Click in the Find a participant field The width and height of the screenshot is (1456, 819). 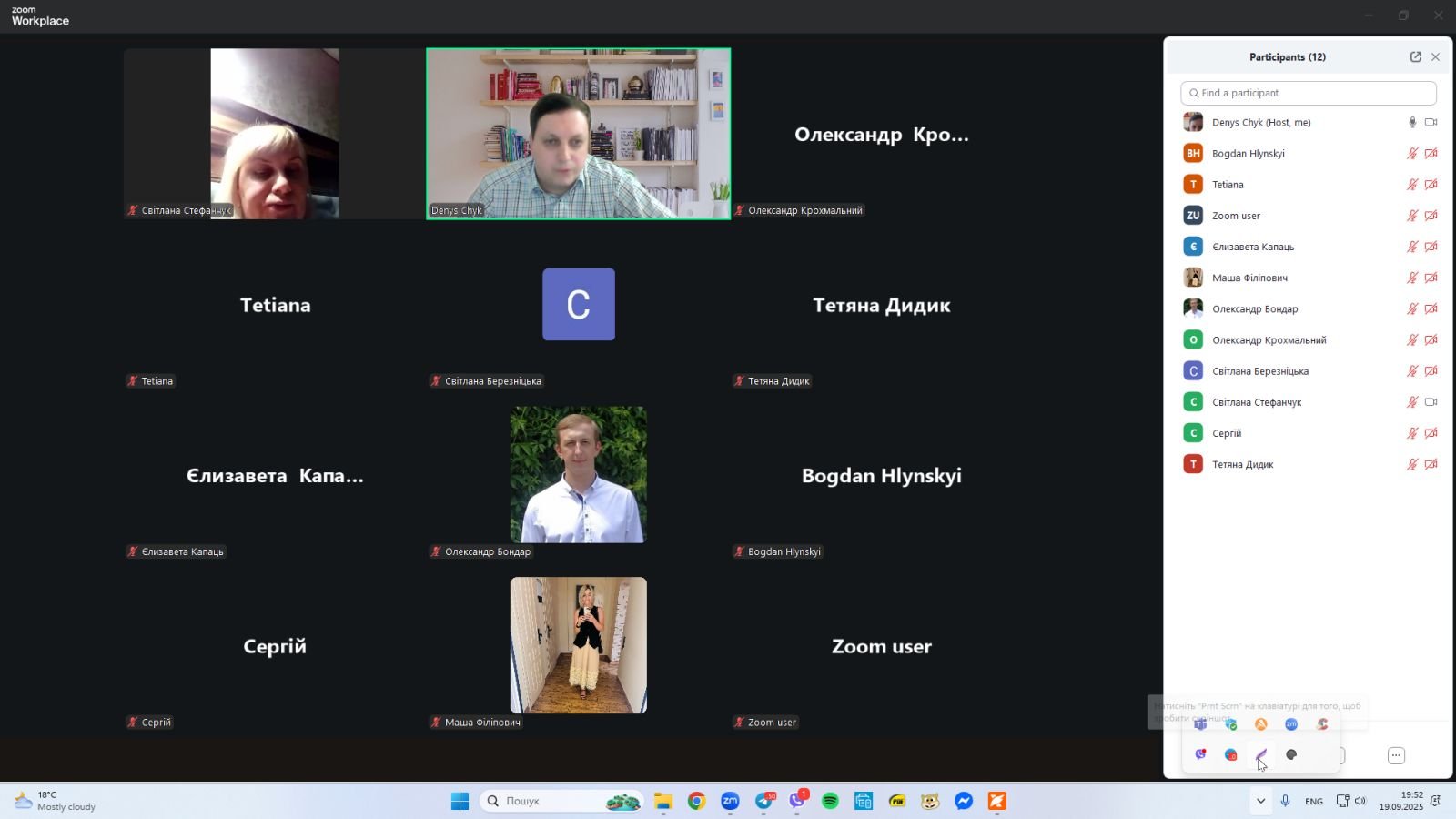pyautogui.click(x=1309, y=93)
